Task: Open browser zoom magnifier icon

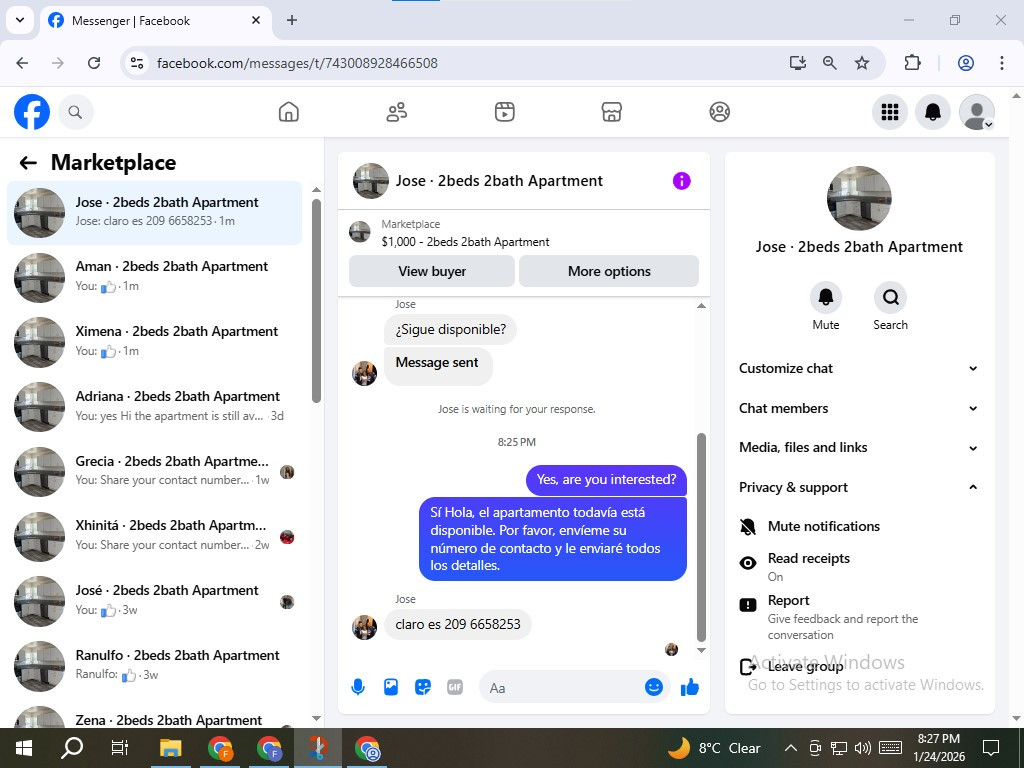Action: (x=829, y=63)
